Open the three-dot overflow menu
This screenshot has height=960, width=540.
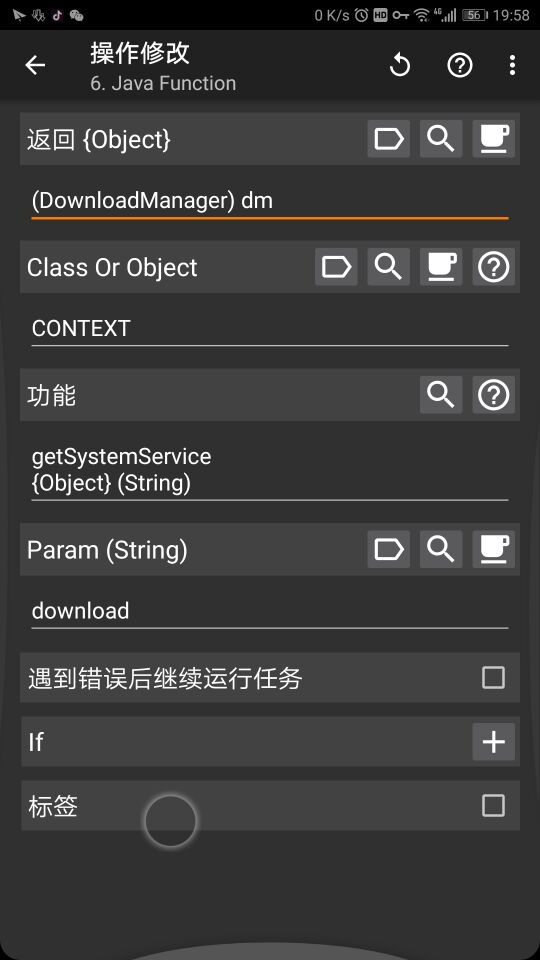pyautogui.click(x=512, y=65)
